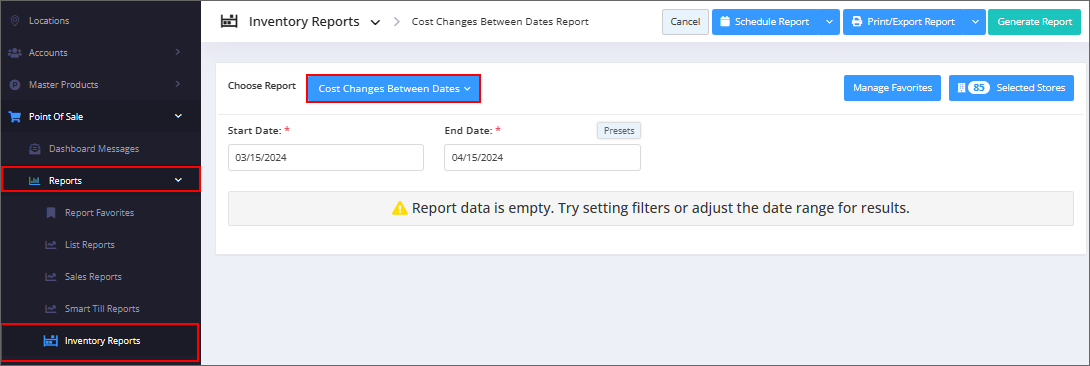1090x366 pixels.
Task: Expand the Print/Export Report arrow menu
Action: pyautogui.click(x=975, y=22)
